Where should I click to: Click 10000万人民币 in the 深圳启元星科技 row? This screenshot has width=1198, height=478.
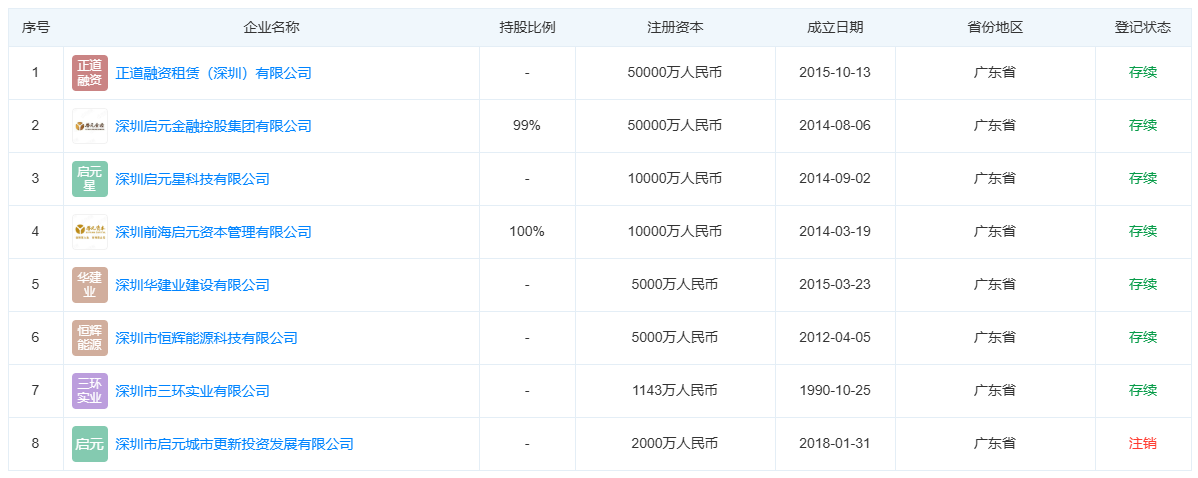click(675, 179)
